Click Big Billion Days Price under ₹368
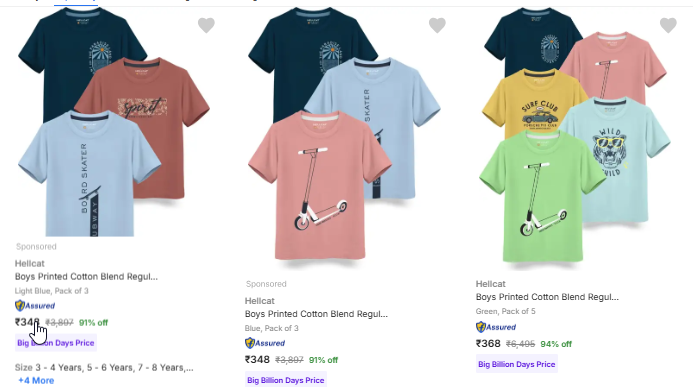This screenshot has height=387, width=693. click(x=517, y=364)
